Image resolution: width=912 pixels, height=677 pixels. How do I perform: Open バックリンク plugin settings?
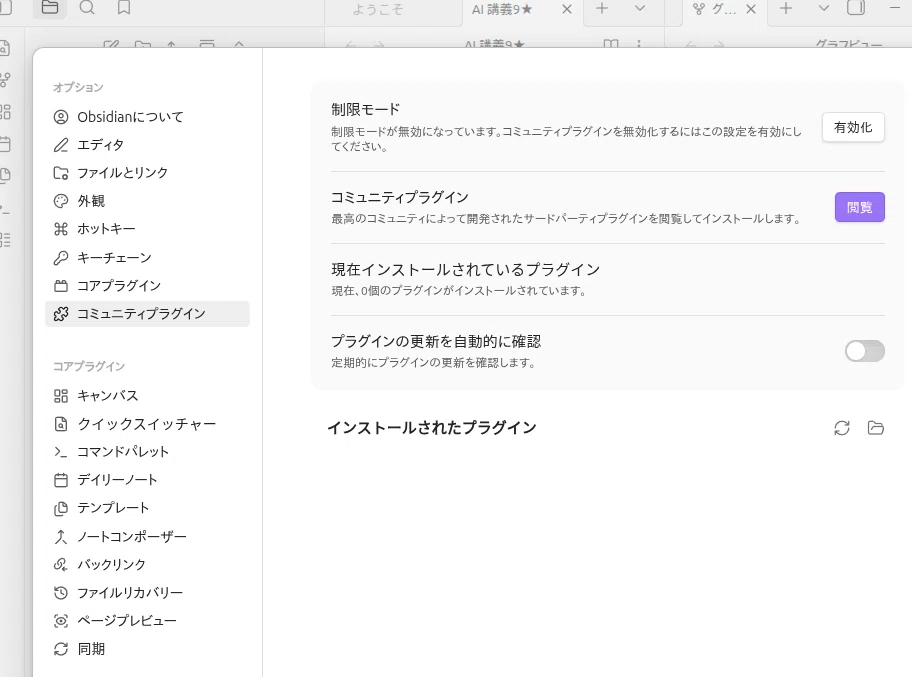(x=147, y=565)
